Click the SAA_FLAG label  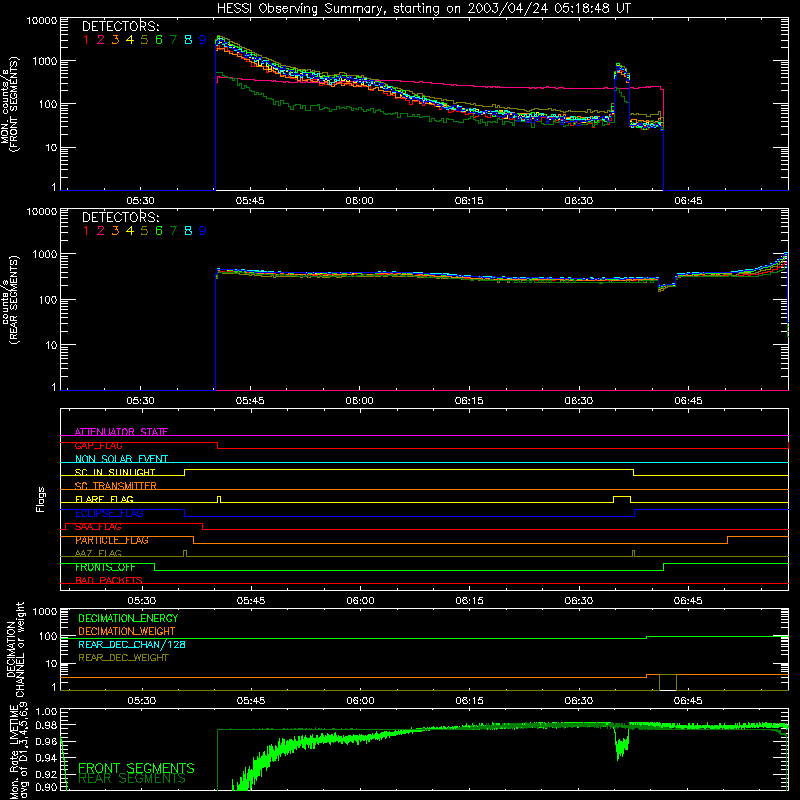point(98,527)
